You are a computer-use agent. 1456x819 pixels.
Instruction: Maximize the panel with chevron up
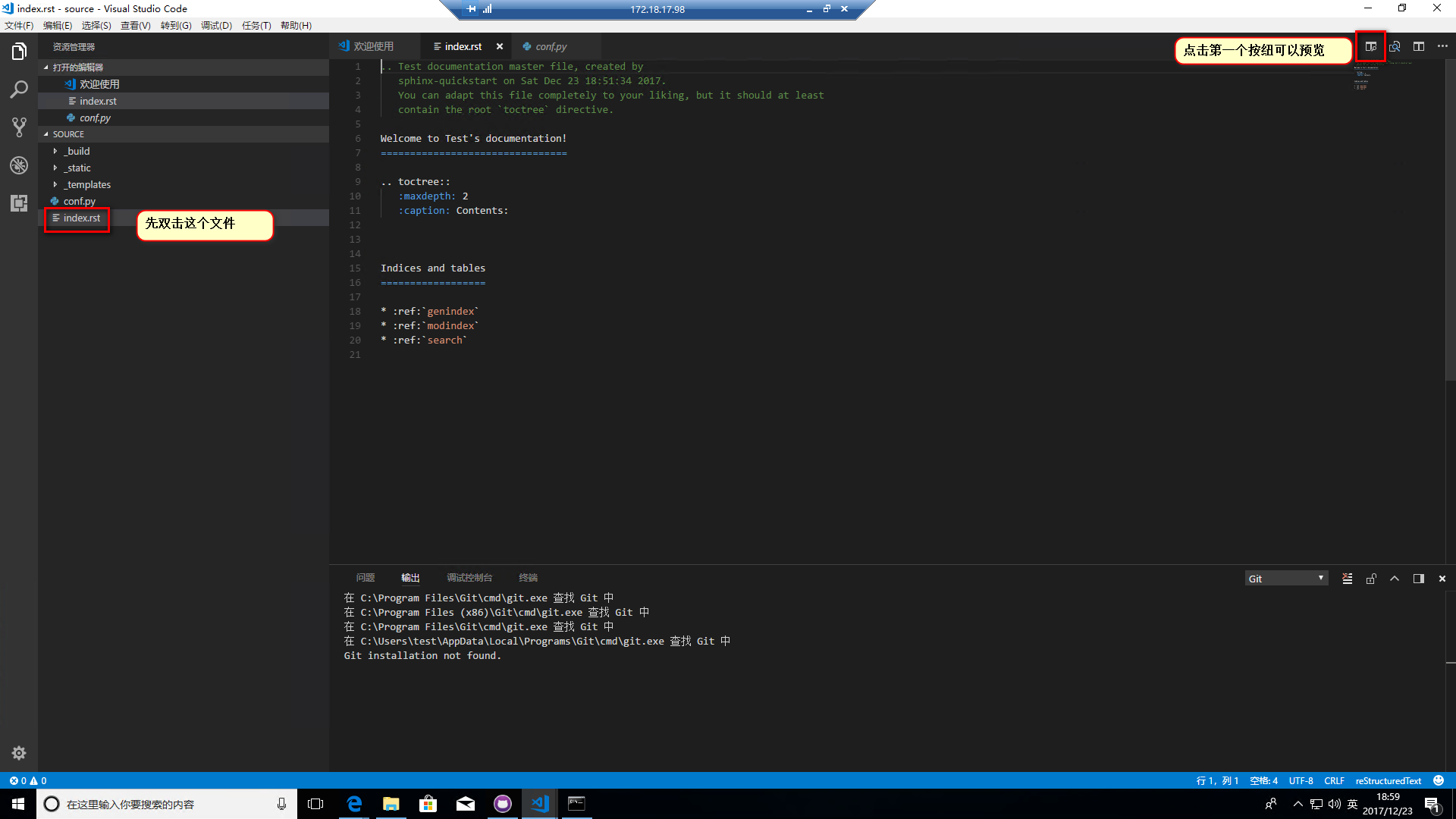coord(1395,579)
